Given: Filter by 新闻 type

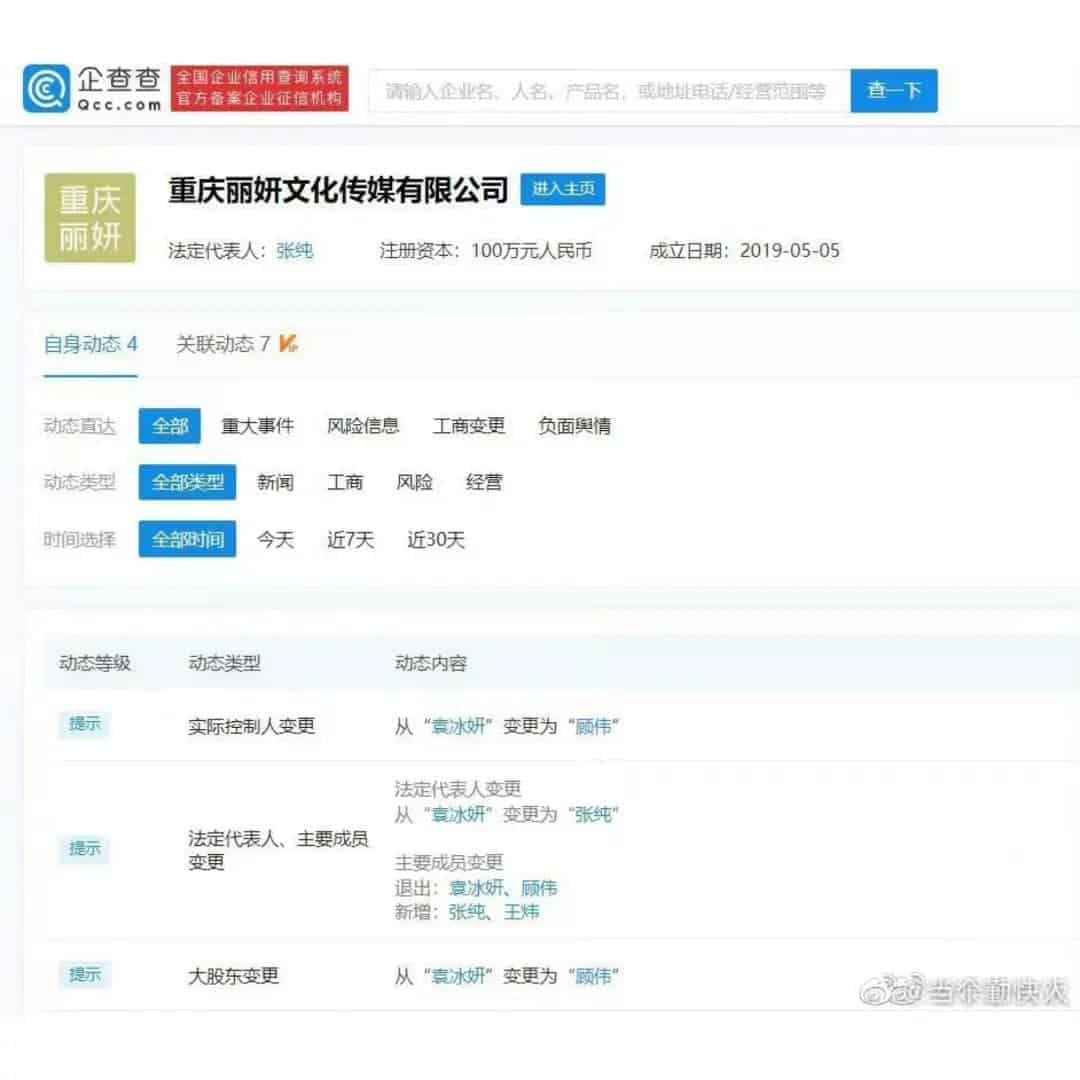Looking at the screenshot, I should 275,482.
